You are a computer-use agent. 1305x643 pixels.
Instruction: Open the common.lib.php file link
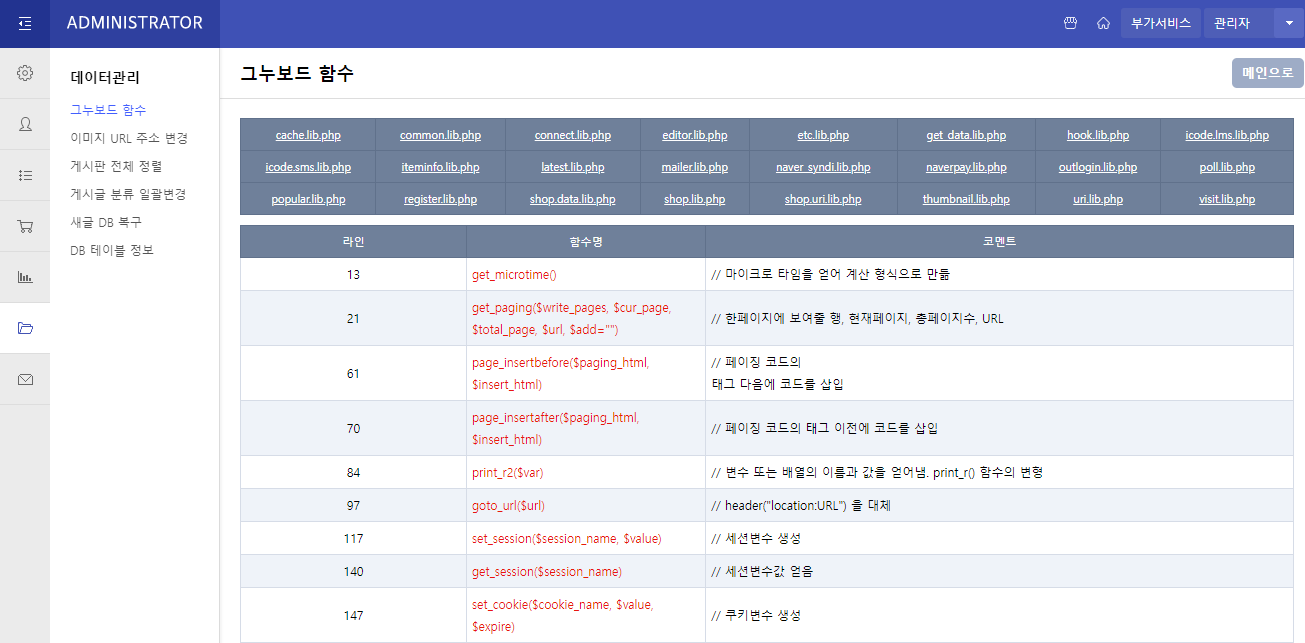[x=440, y=135]
